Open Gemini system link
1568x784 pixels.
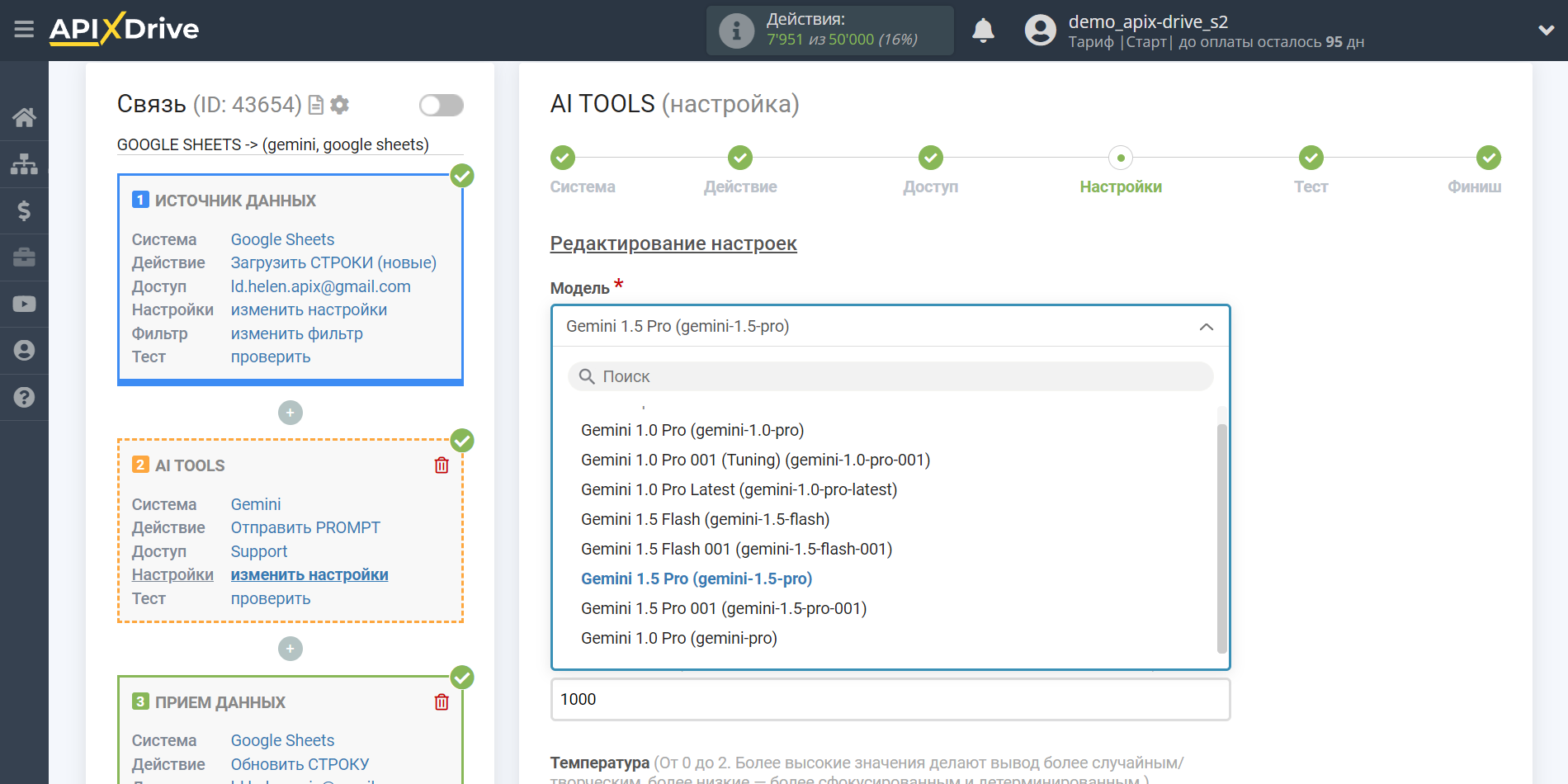pyautogui.click(x=256, y=504)
